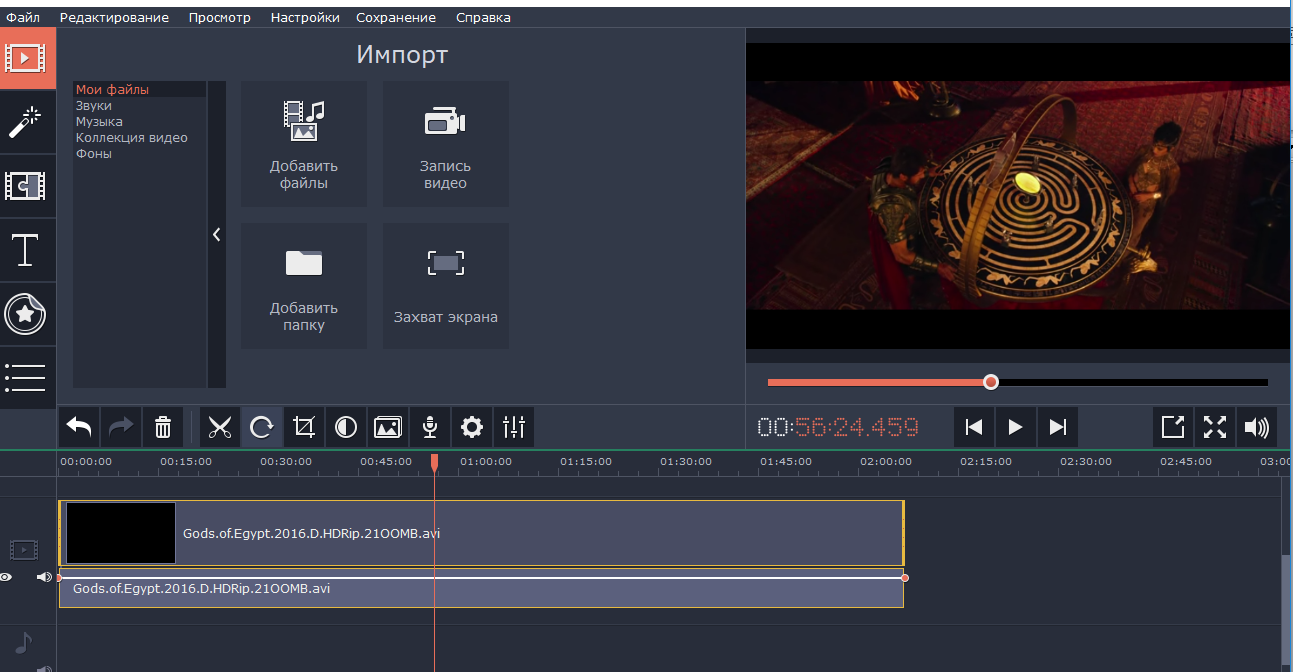Select the Коллекция видео category

tap(140, 138)
